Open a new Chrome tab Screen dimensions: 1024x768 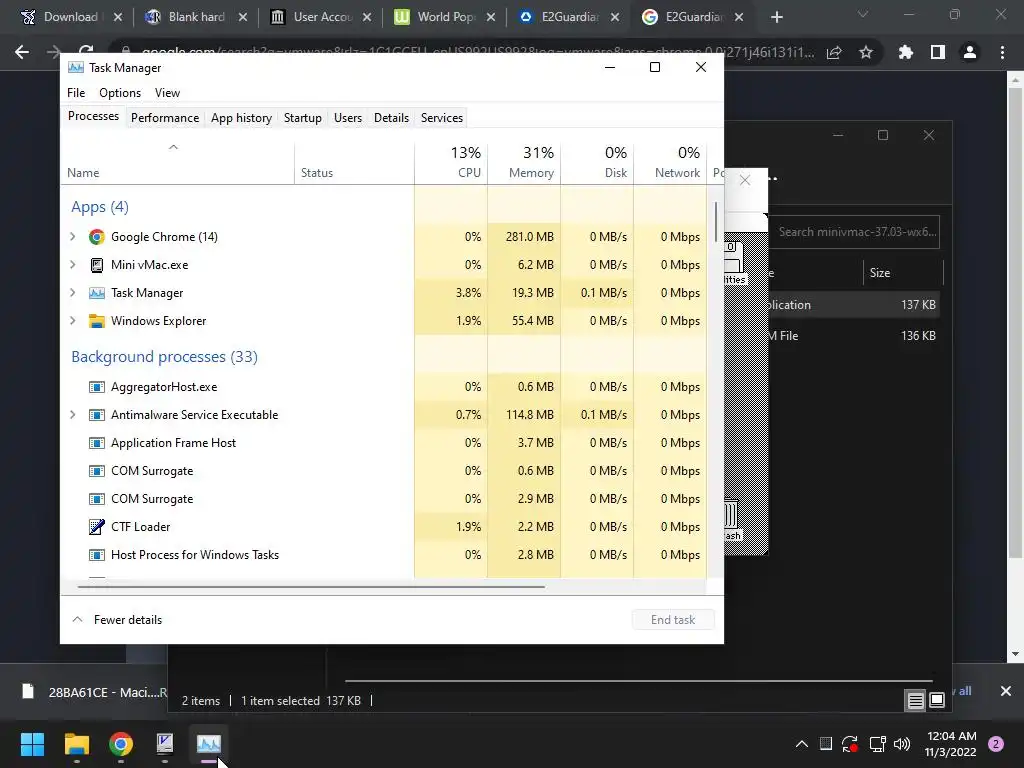tap(776, 17)
